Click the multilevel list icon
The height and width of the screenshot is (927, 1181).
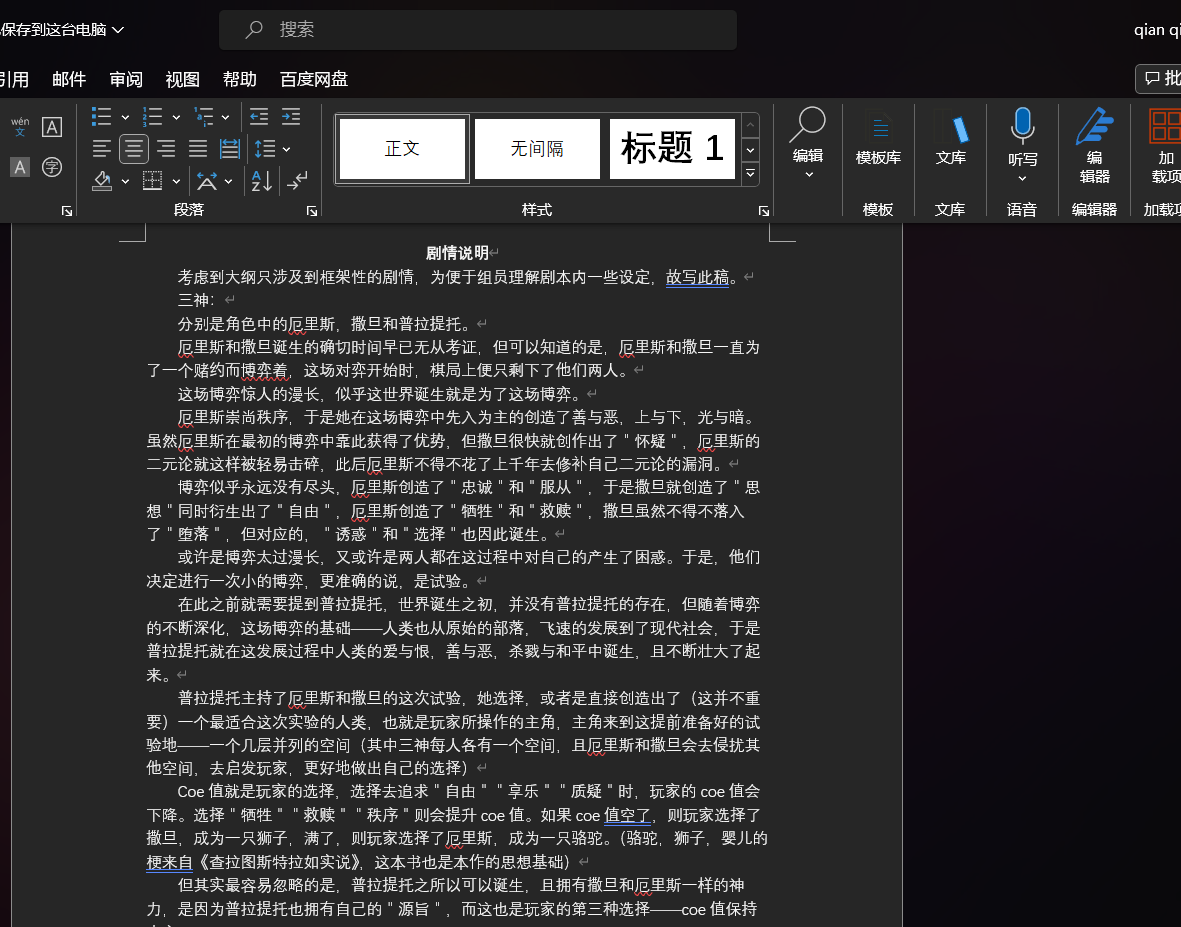(203, 117)
